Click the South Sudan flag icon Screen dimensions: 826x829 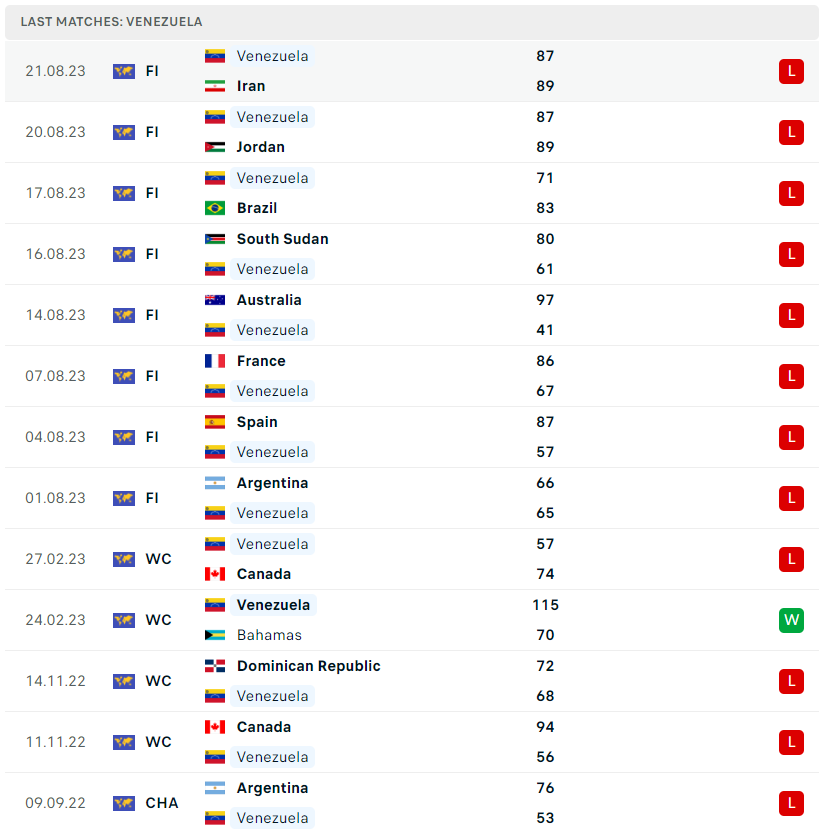pyautogui.click(x=215, y=239)
